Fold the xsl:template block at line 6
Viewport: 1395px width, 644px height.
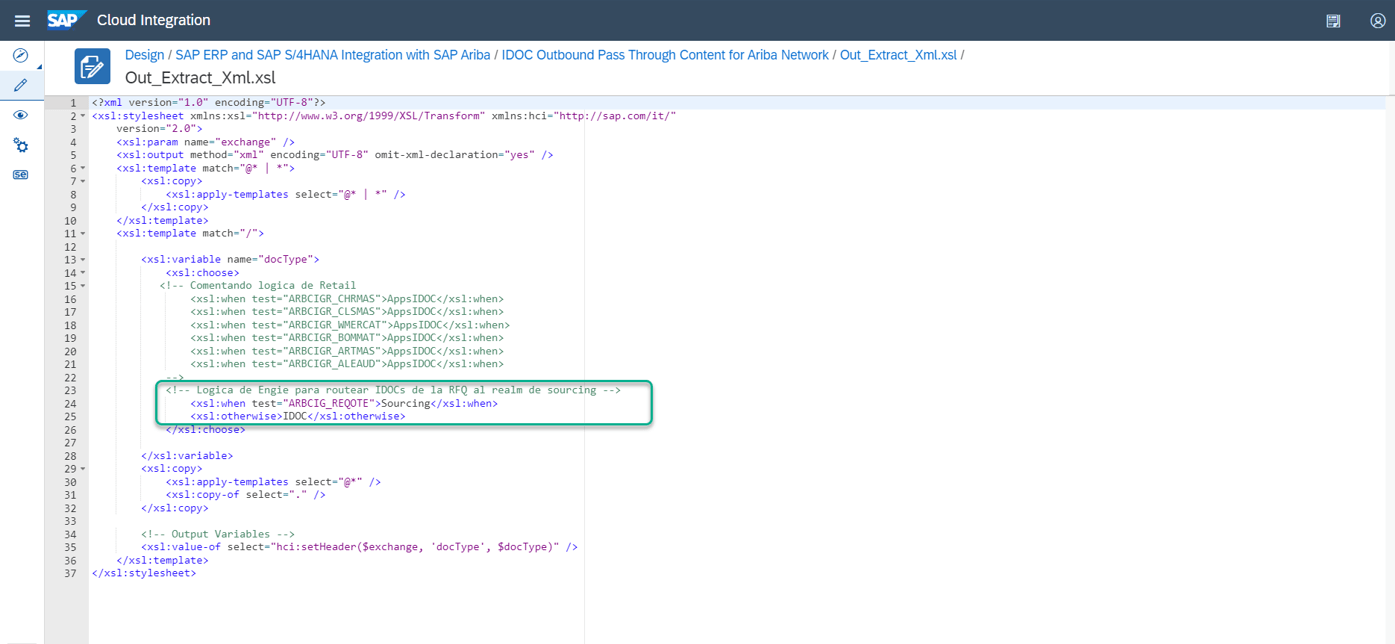[x=83, y=168]
